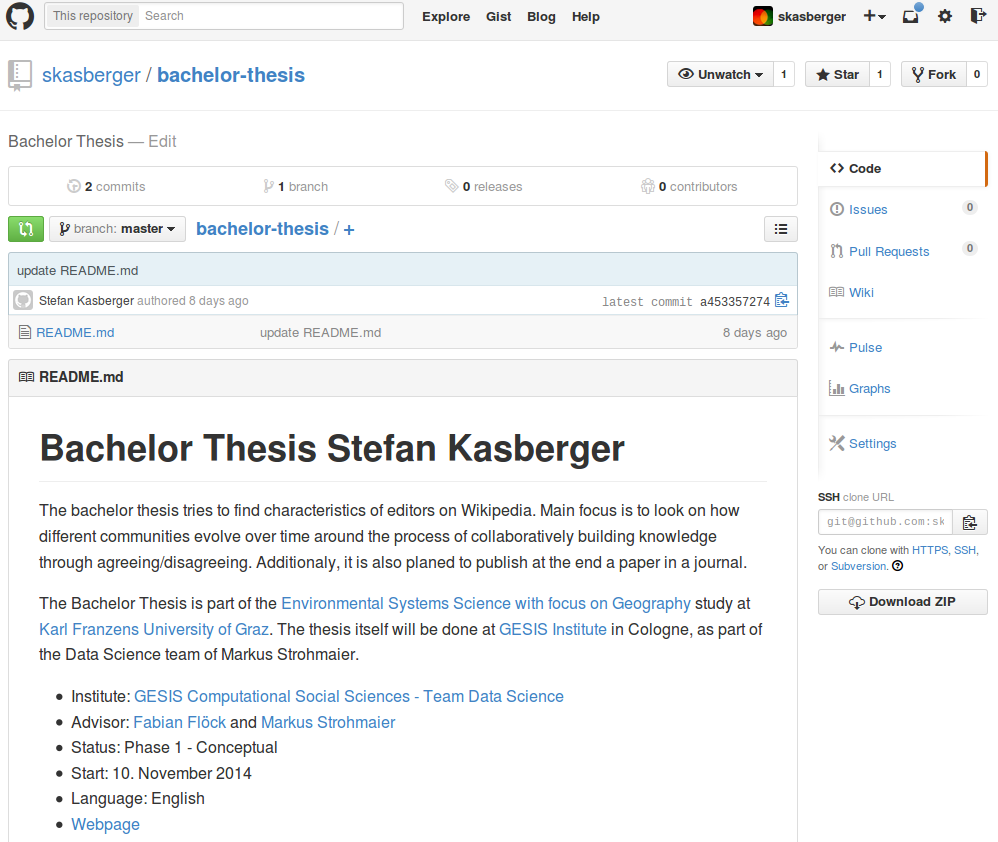Click the Pulse sidebar icon

837,347
